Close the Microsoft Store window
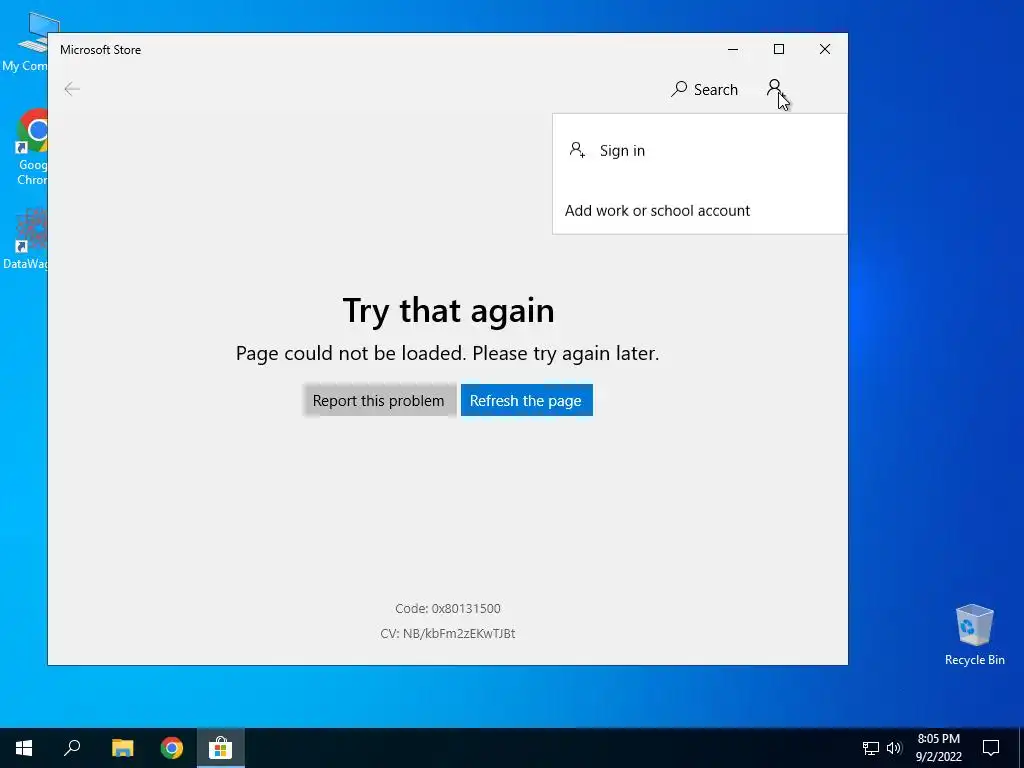This screenshot has height=768, width=1024. tap(825, 50)
